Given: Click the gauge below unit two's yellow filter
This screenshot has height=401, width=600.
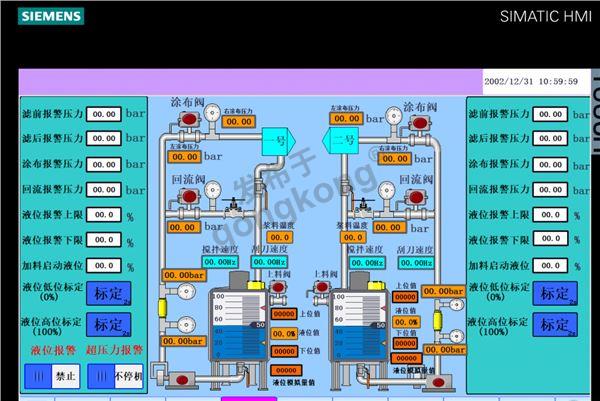Looking at the screenshot, I should click(457, 336).
